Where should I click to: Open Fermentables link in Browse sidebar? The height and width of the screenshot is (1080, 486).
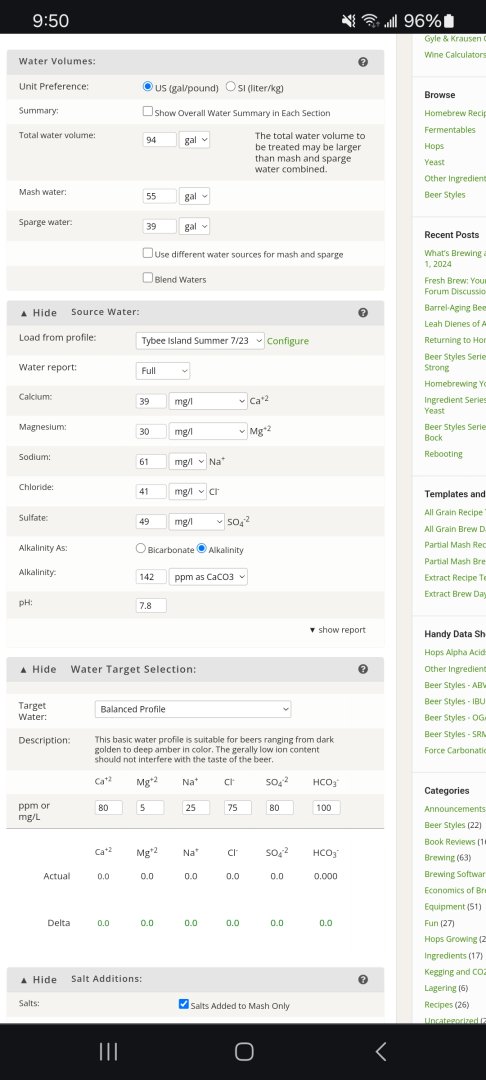pyautogui.click(x=450, y=129)
